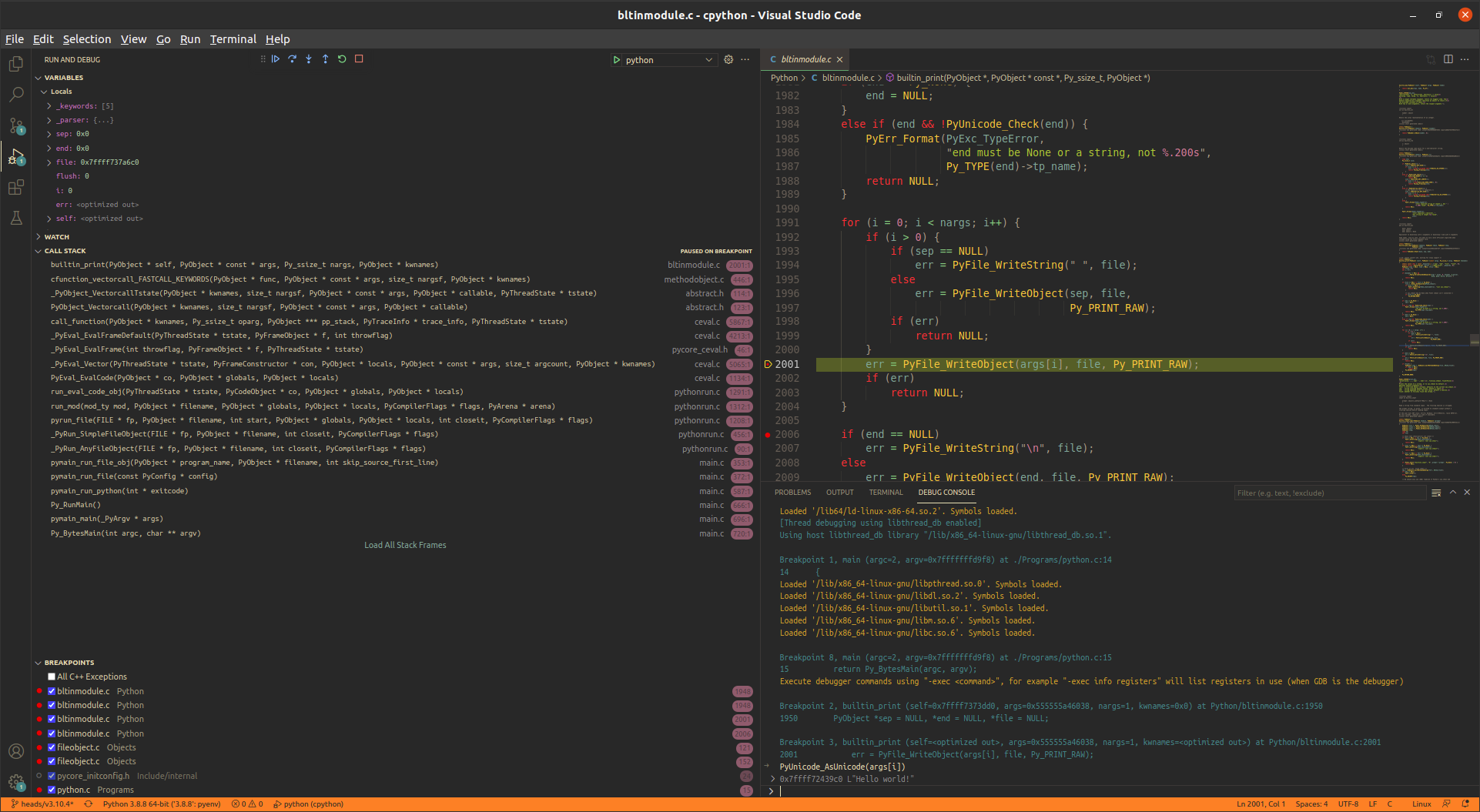Close the bottom panel
The height and width of the screenshot is (812, 1480).
pos(1467,493)
